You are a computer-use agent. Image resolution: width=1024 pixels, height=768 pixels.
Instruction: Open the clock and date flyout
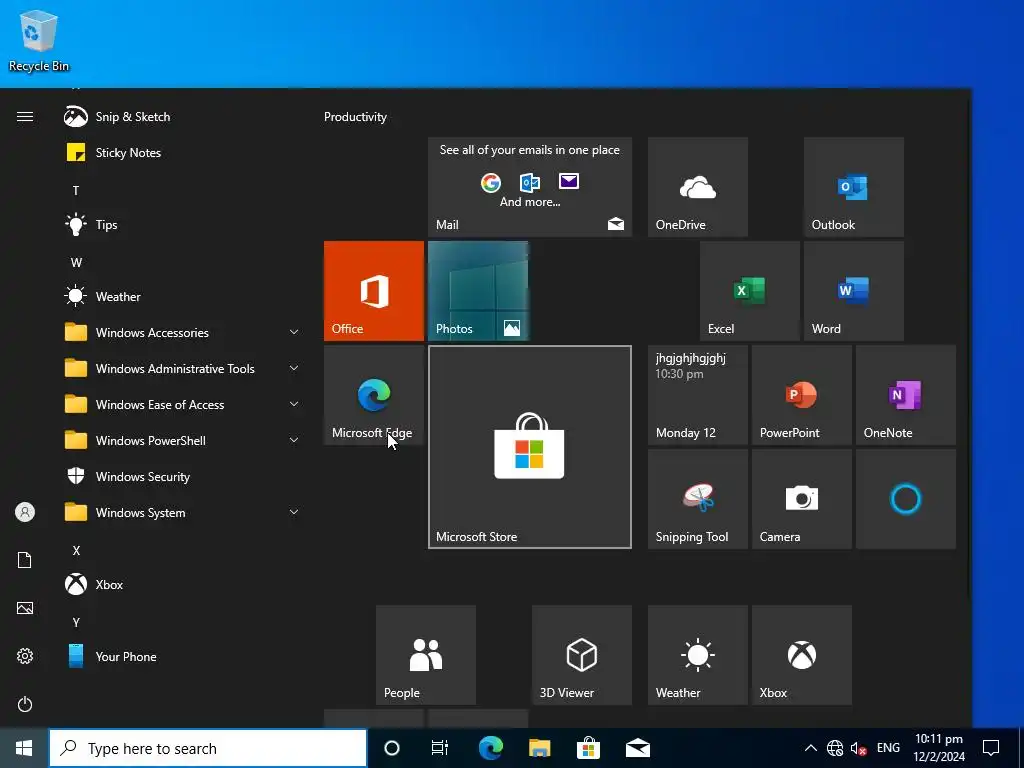coord(939,748)
